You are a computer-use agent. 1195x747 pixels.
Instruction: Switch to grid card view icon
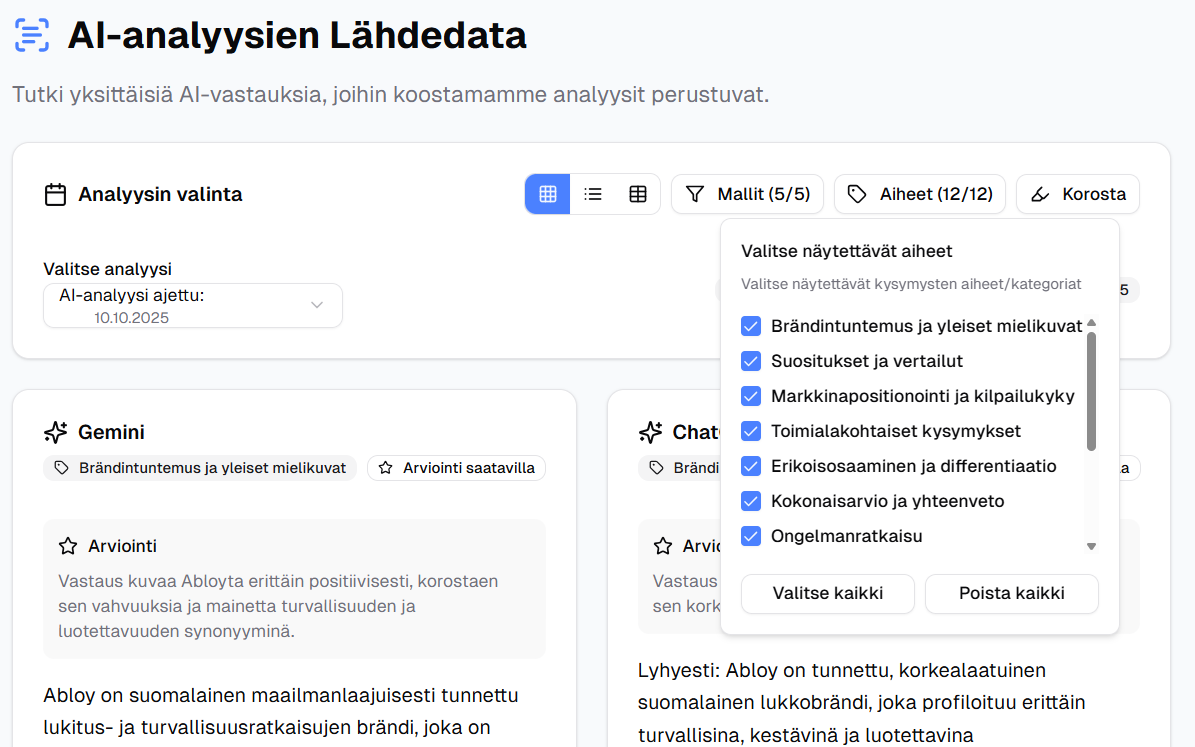pyautogui.click(x=548, y=194)
